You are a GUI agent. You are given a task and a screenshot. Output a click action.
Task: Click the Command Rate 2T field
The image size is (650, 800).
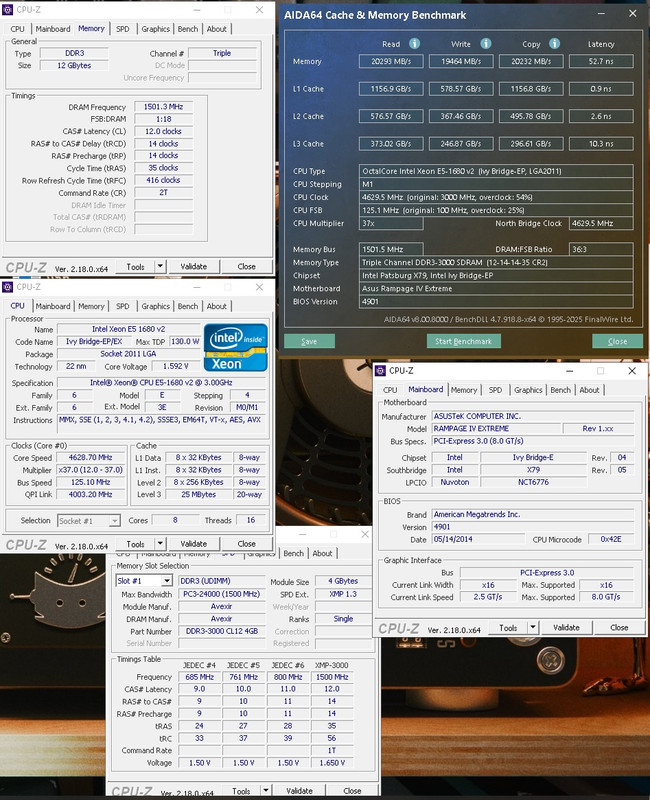tap(163, 192)
